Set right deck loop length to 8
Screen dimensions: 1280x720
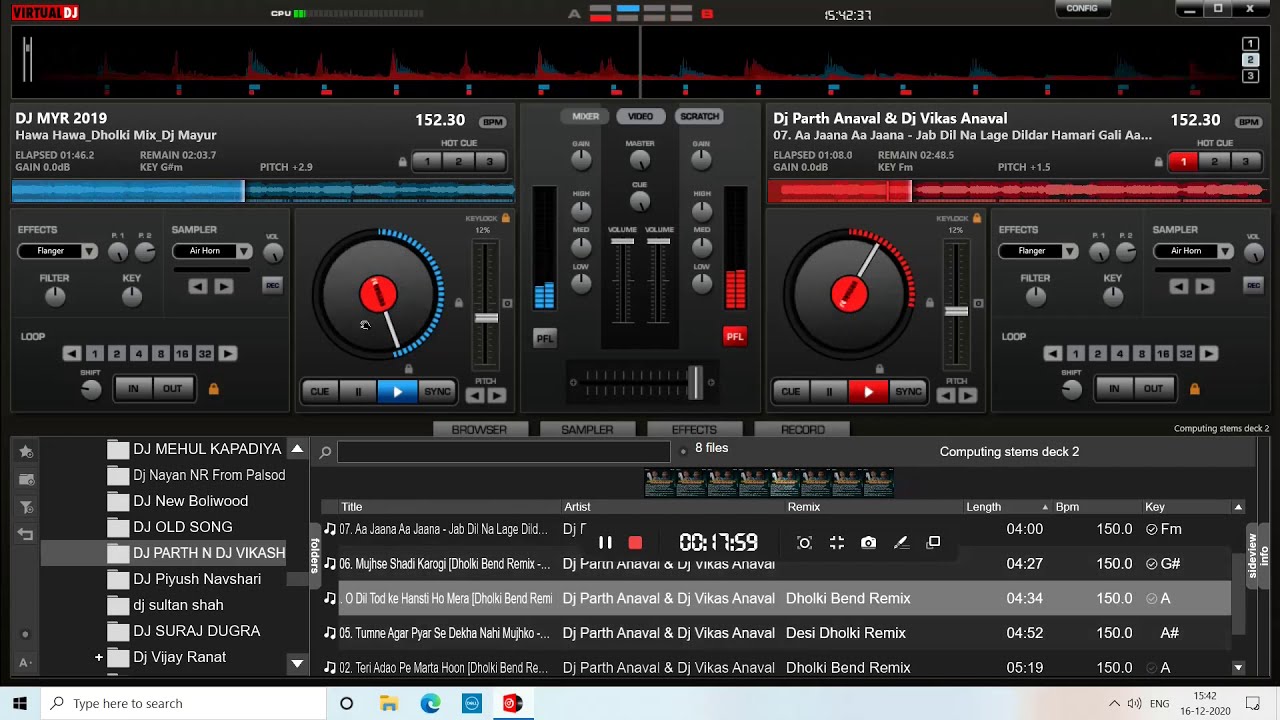[x=1141, y=353]
